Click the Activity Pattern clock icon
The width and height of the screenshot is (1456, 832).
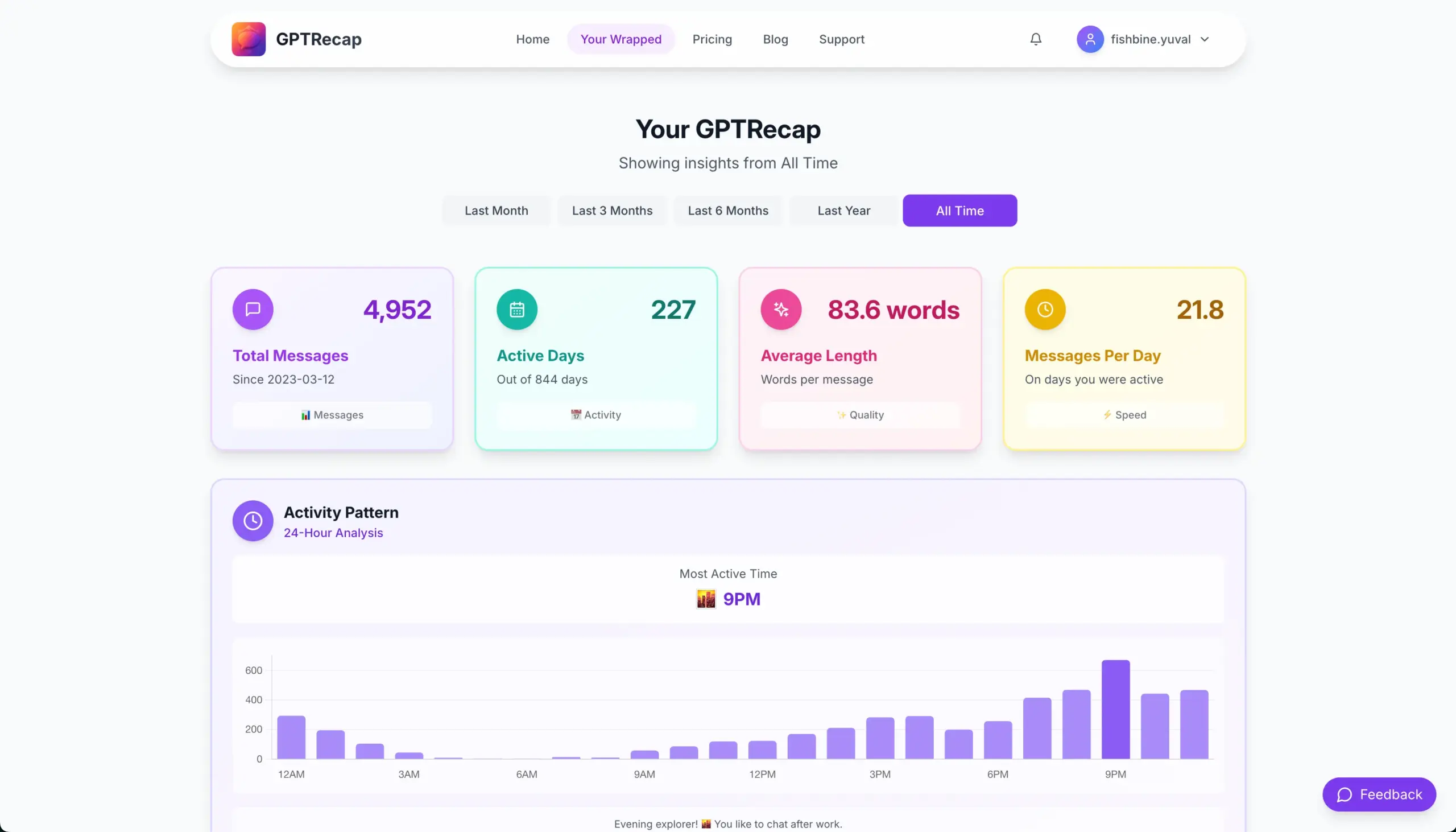tap(253, 521)
